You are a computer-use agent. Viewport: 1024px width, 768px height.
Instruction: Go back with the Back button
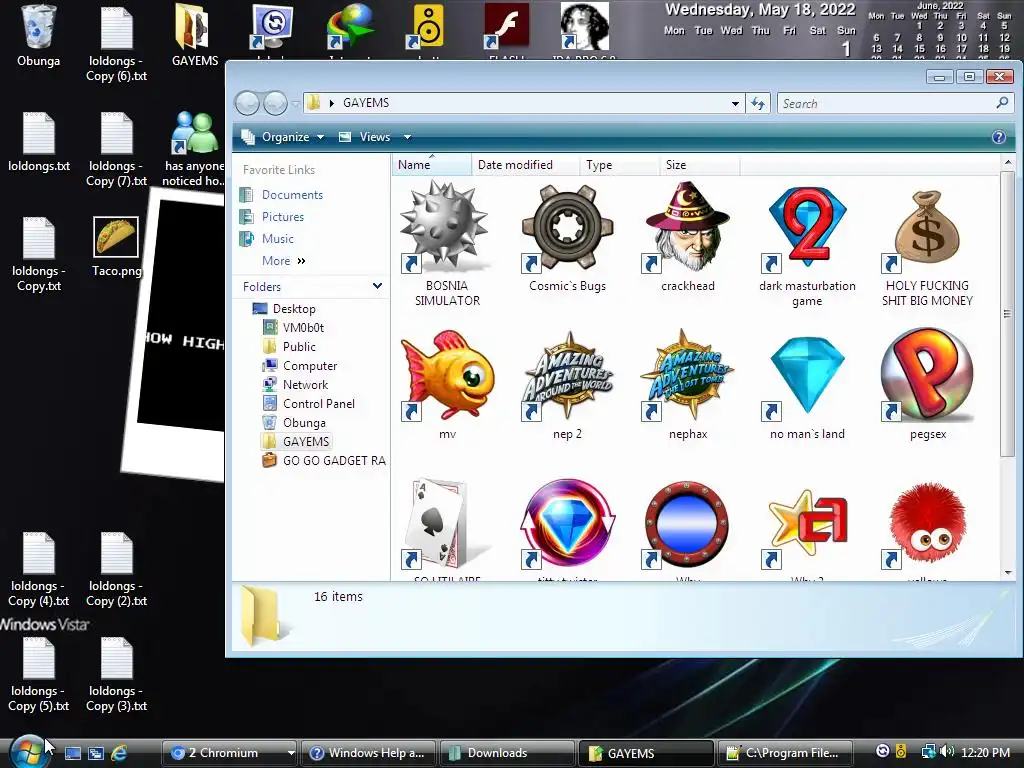(248, 103)
